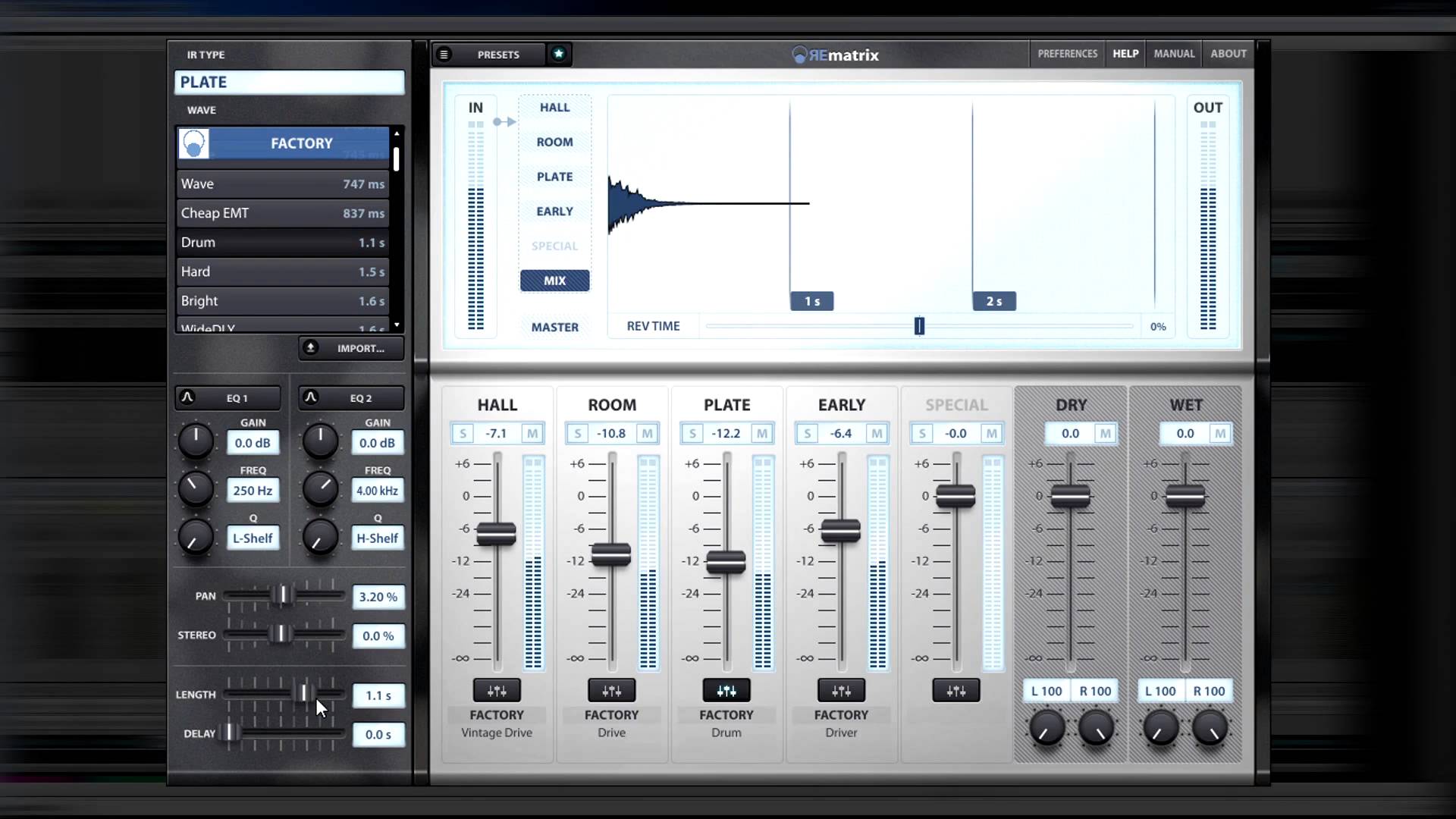Select the Bright 1.6 s wave
Viewport: 1456px width, 819px height.
tap(283, 301)
